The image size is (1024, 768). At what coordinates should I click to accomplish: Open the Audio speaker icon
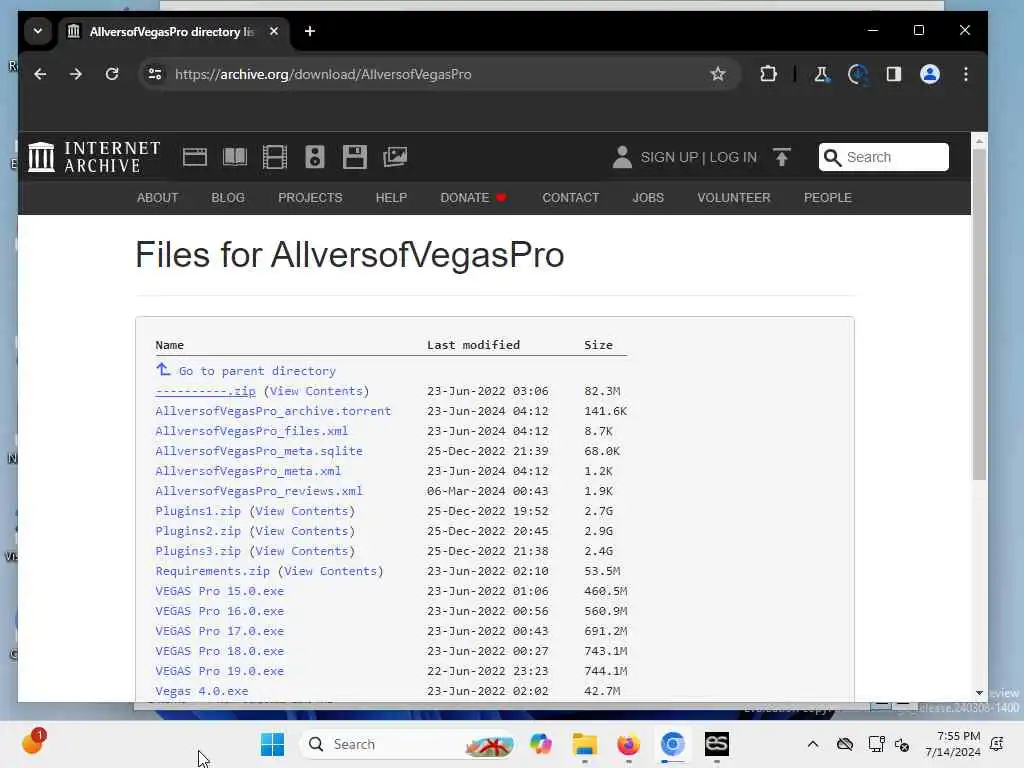(315, 157)
